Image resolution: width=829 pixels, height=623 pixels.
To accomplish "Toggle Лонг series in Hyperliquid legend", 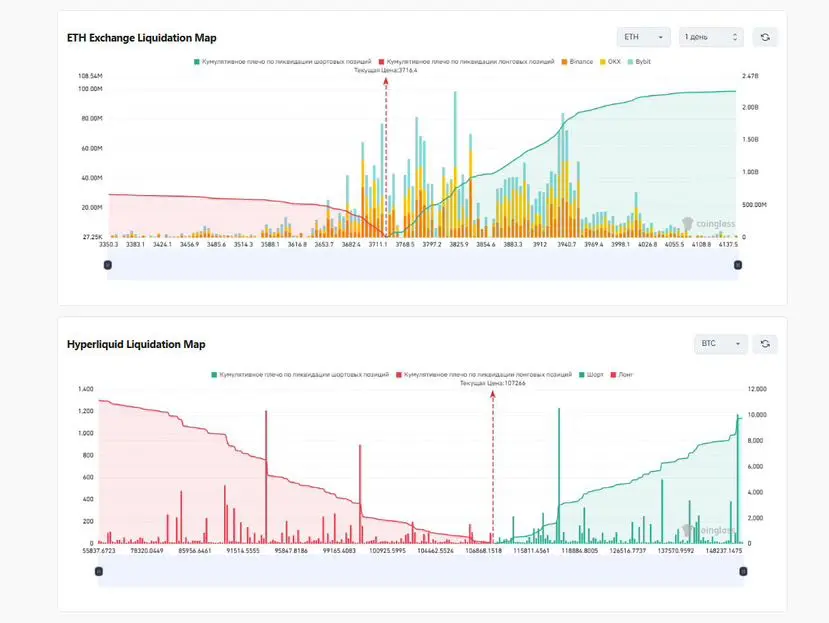I will pyautogui.click(x=621, y=374).
